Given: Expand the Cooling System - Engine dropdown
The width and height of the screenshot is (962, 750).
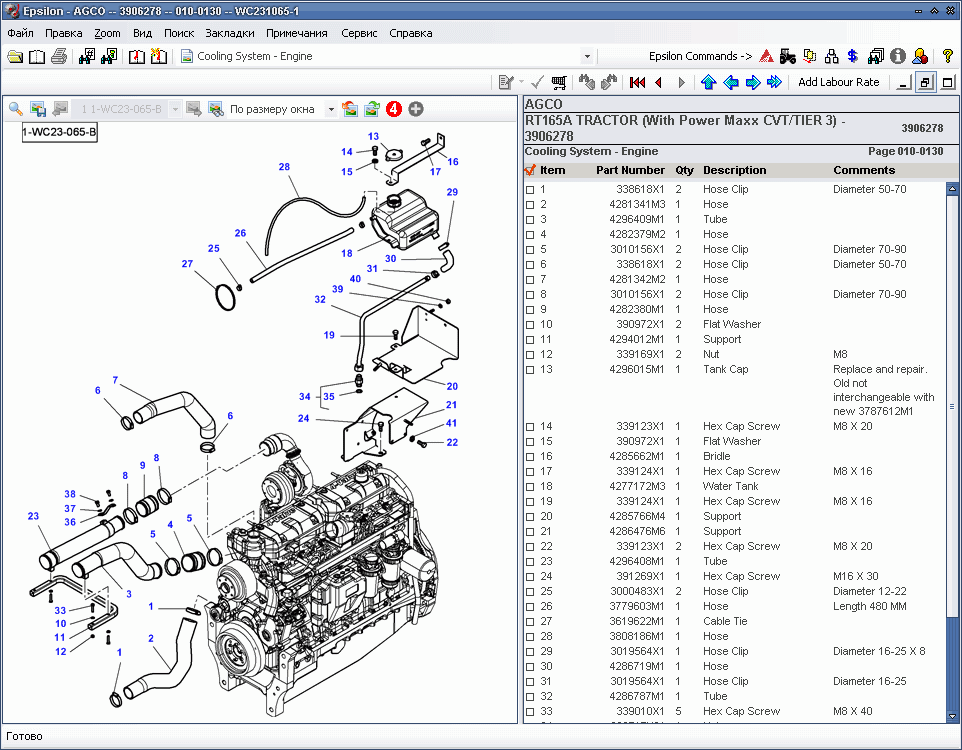Looking at the screenshot, I should (587, 57).
